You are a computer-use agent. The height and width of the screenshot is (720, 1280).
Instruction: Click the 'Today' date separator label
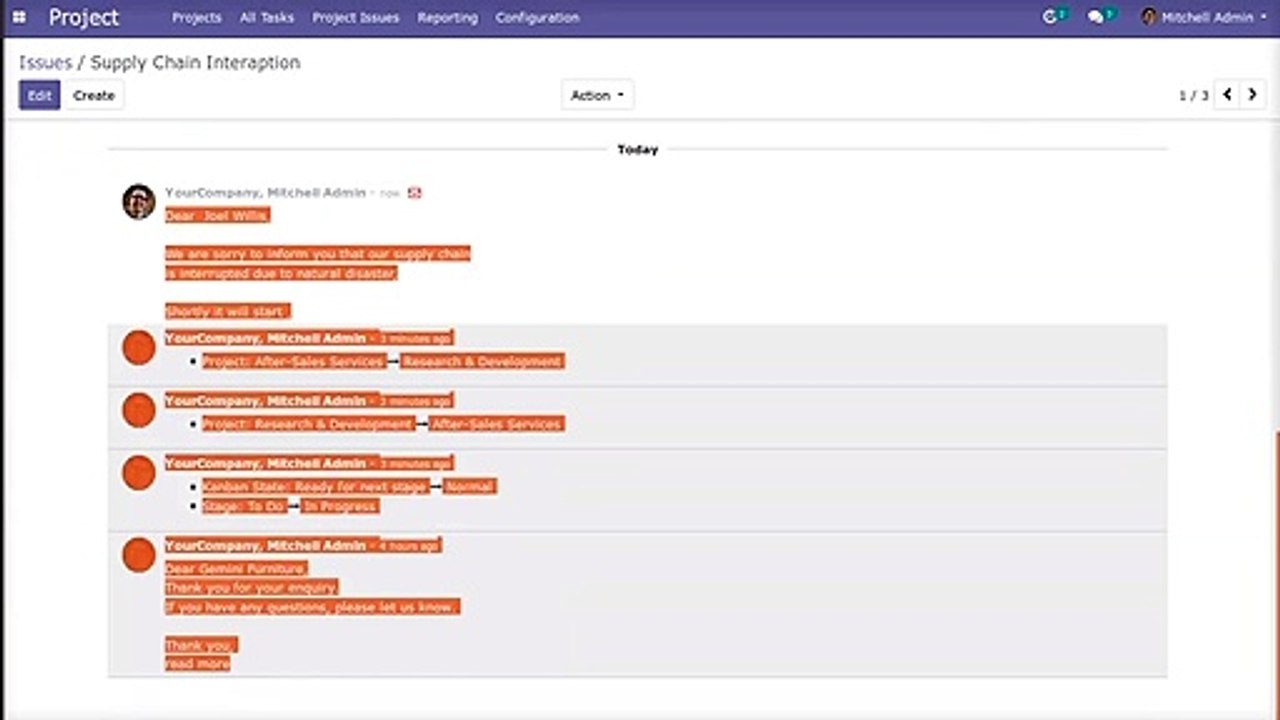[638, 149]
